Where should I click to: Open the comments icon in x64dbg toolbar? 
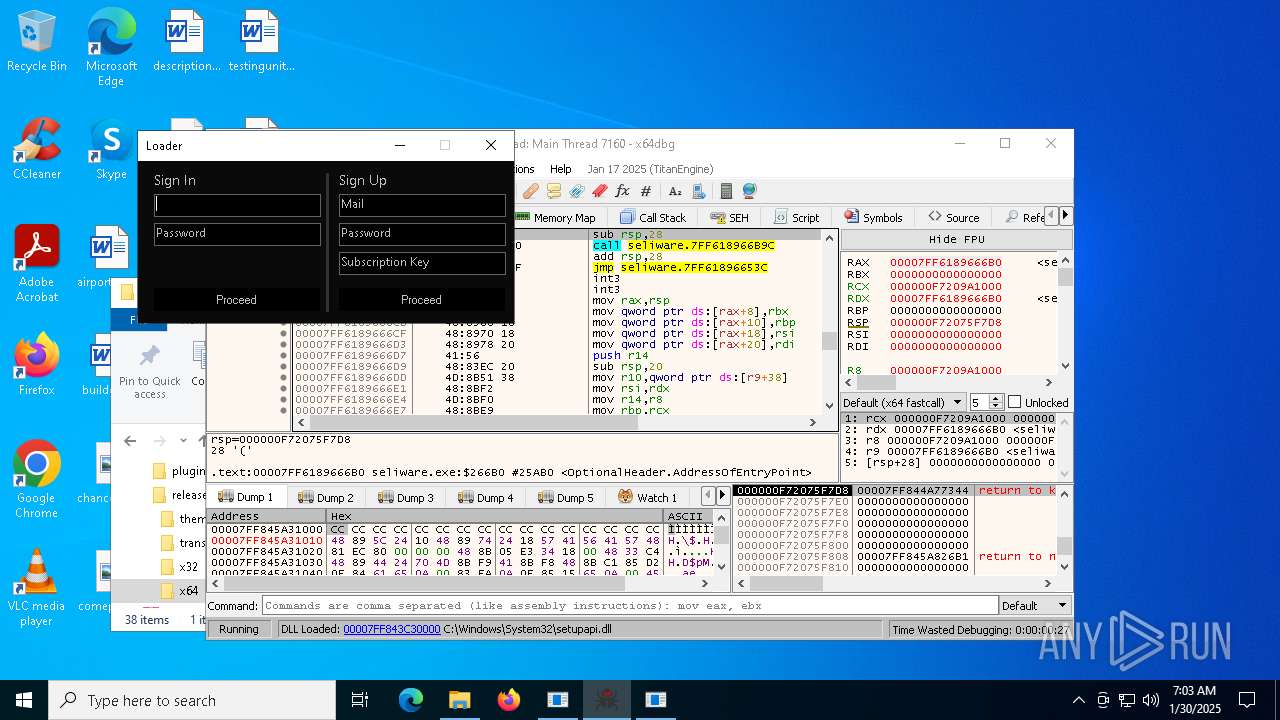[x=554, y=191]
